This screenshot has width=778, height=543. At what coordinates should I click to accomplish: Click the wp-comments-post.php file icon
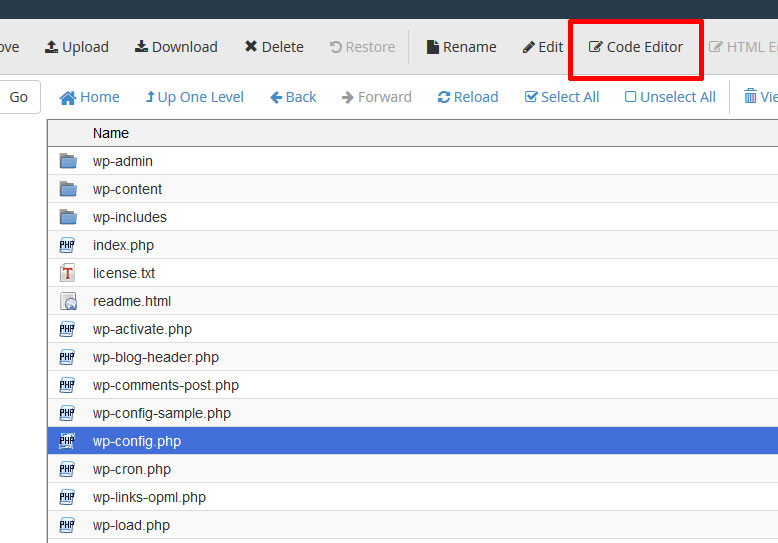tap(67, 385)
